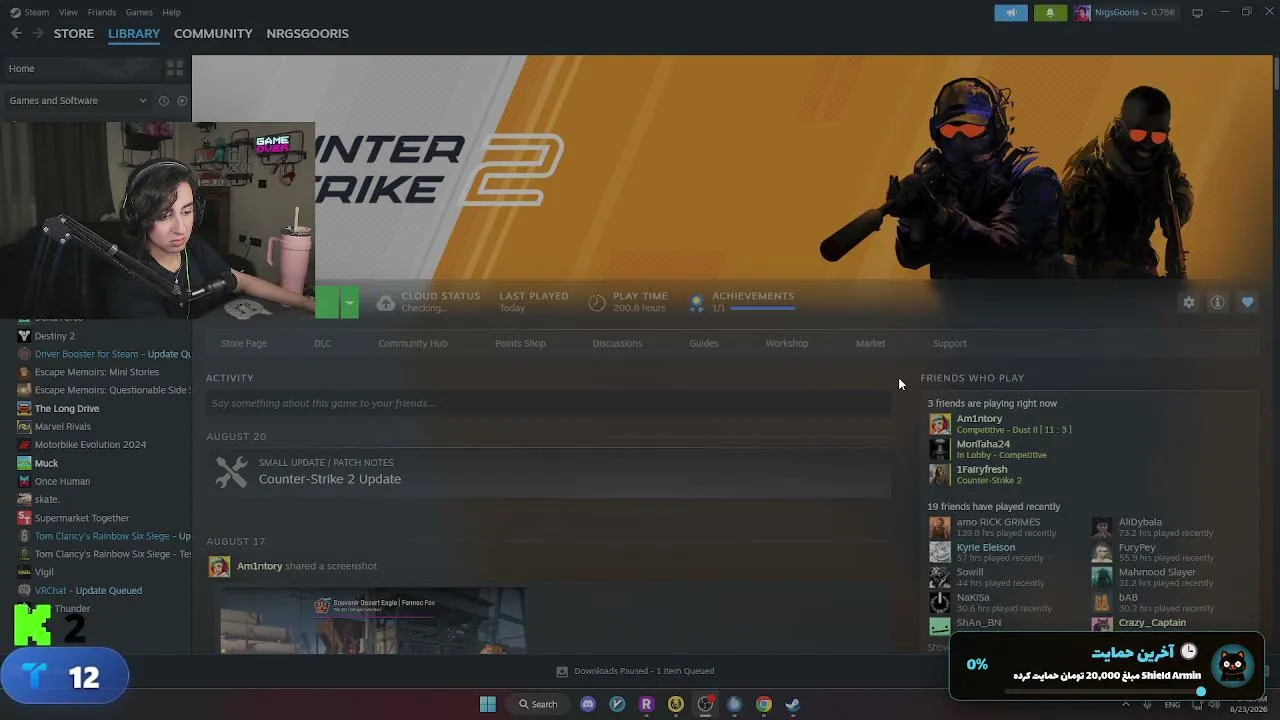Image resolution: width=1280 pixels, height=720 pixels.
Task: Open Steam from the taskbar
Action: [x=793, y=704]
